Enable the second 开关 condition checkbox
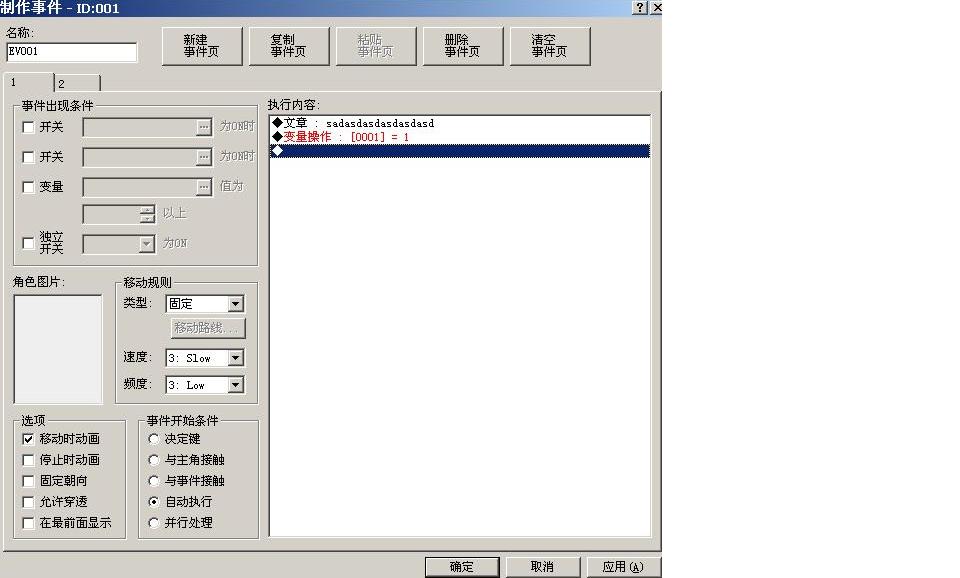Viewport: 960px width, 578px height. point(28,157)
